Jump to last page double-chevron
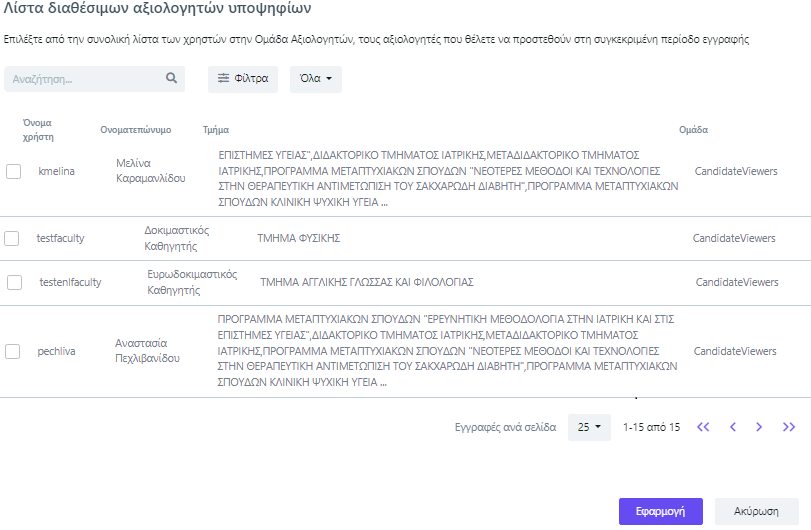The image size is (811, 530). (x=789, y=427)
